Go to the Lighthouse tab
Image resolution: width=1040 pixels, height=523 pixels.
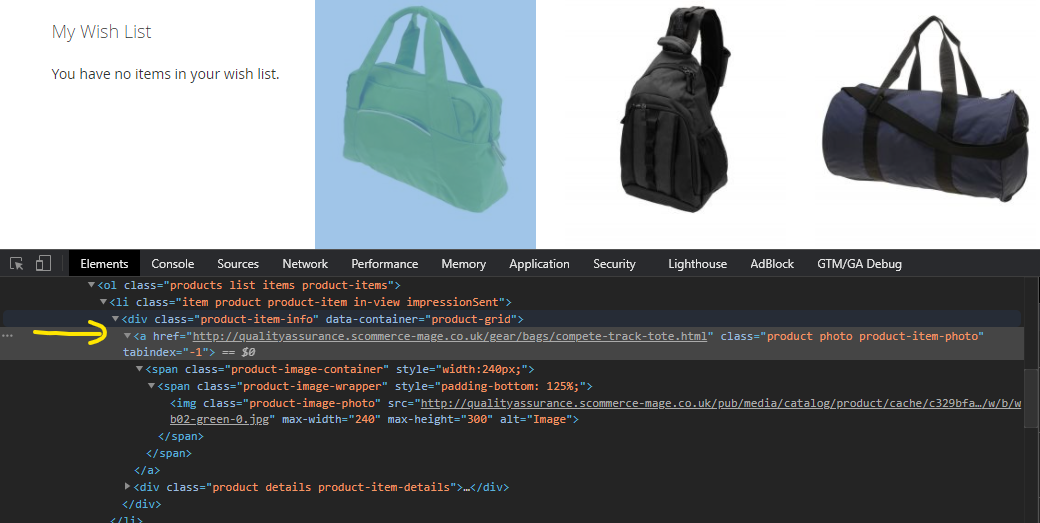pos(697,264)
